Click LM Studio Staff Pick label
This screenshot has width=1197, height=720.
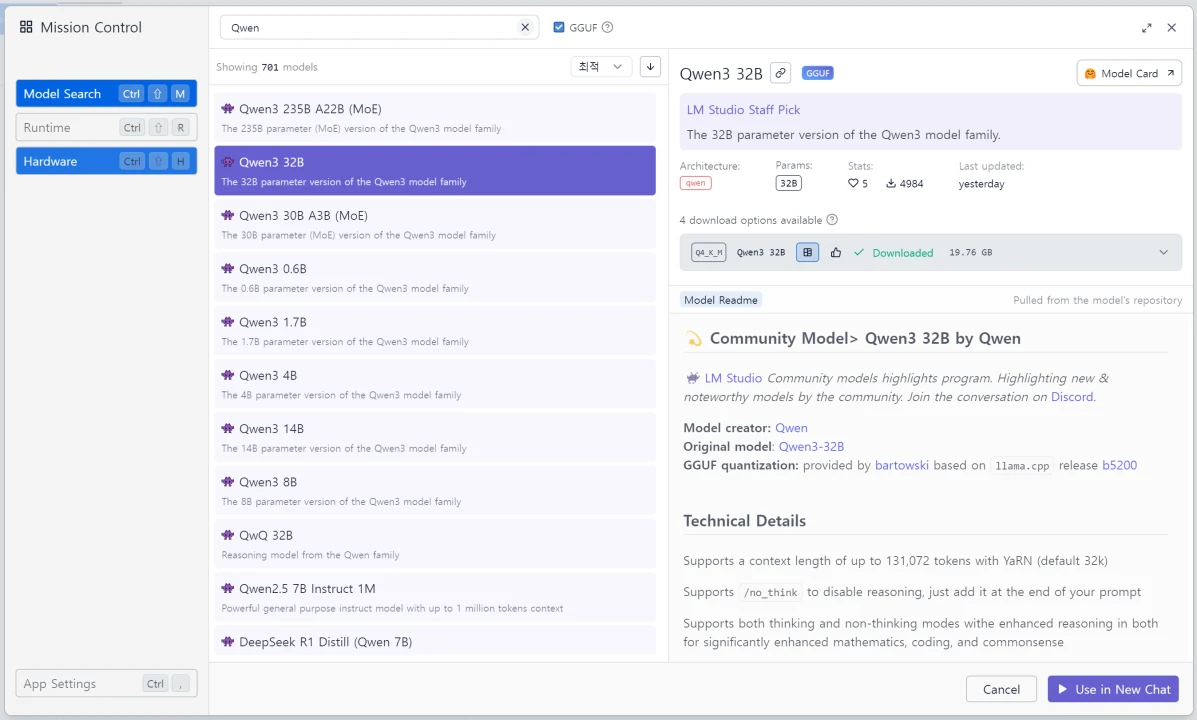pyautogui.click(x=743, y=110)
